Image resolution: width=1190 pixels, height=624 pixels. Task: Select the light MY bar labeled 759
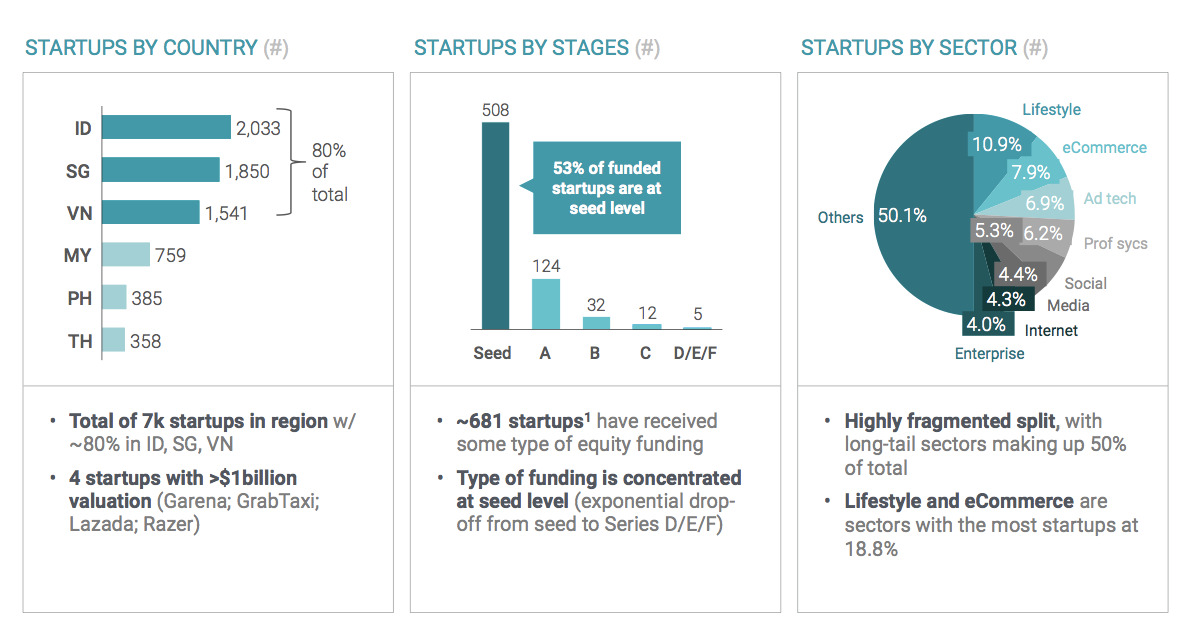tap(125, 255)
